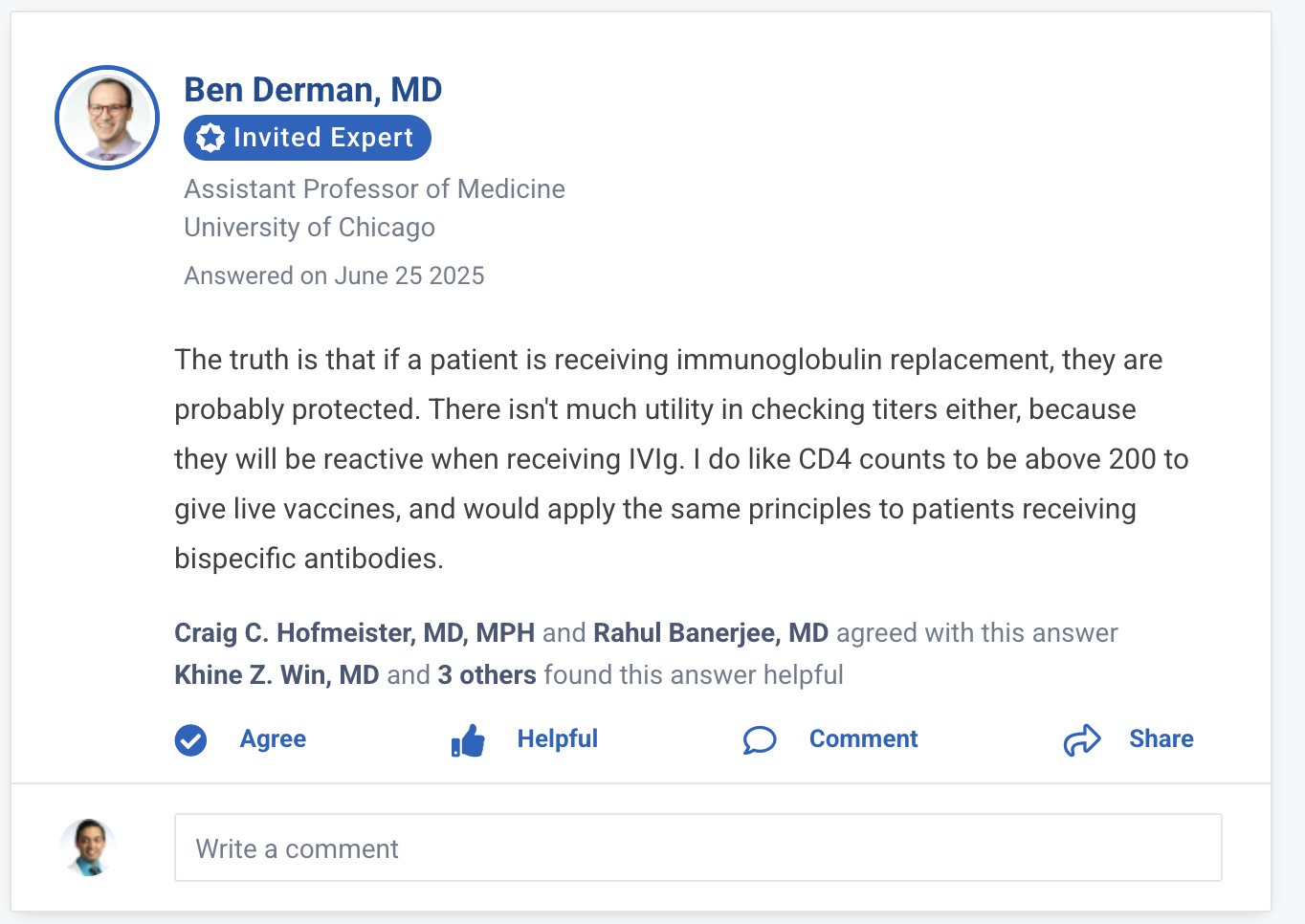
Task: Click the Comment text label
Action: pyautogui.click(x=864, y=739)
